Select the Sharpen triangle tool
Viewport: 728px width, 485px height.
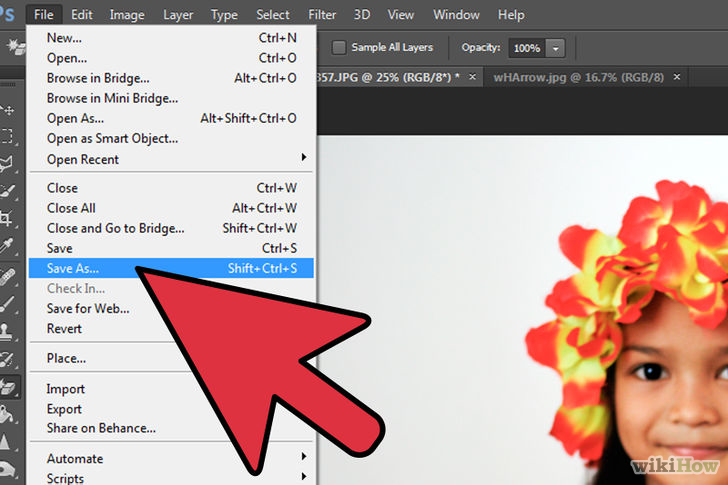pos(6,441)
